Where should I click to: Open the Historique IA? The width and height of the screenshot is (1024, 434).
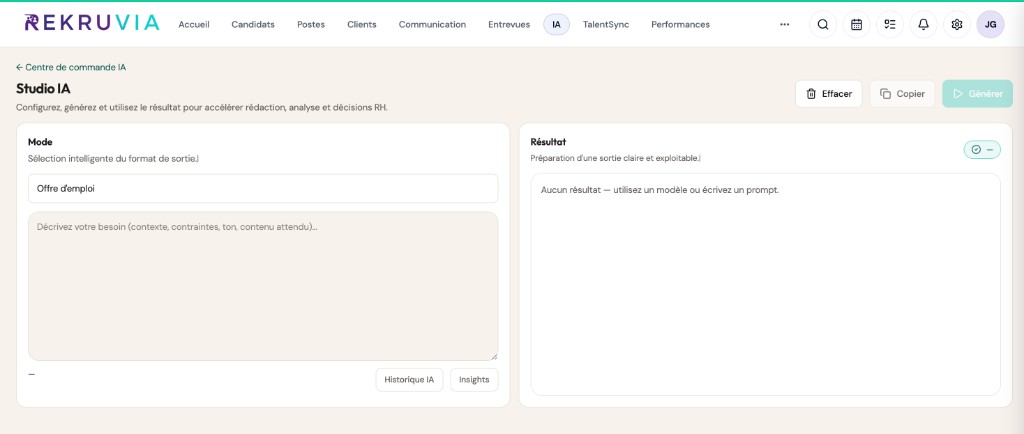(409, 380)
